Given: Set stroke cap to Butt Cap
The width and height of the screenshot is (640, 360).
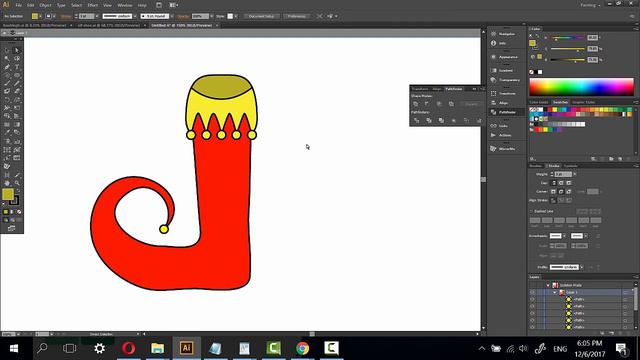Looking at the screenshot, I should [x=553, y=183].
